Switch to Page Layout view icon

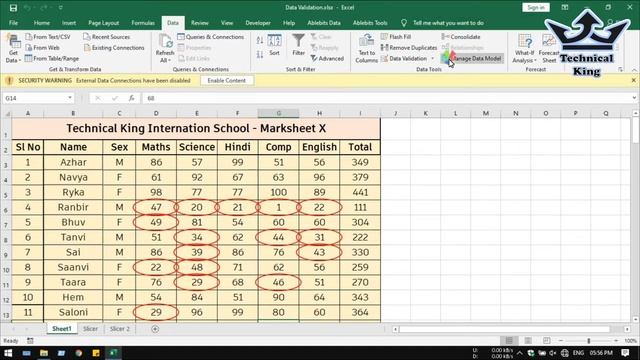coord(528,340)
